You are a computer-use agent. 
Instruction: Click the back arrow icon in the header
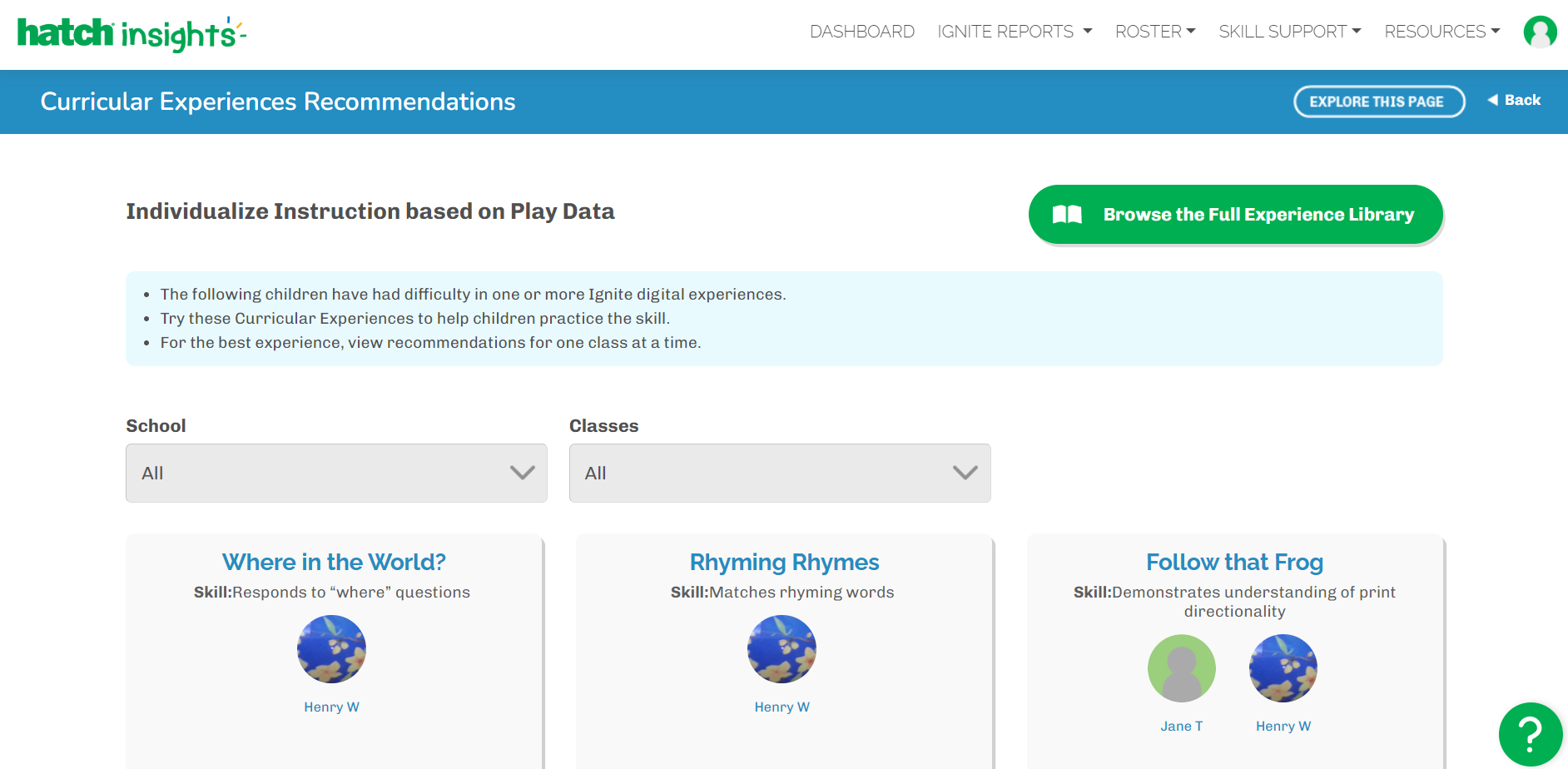(x=1493, y=100)
